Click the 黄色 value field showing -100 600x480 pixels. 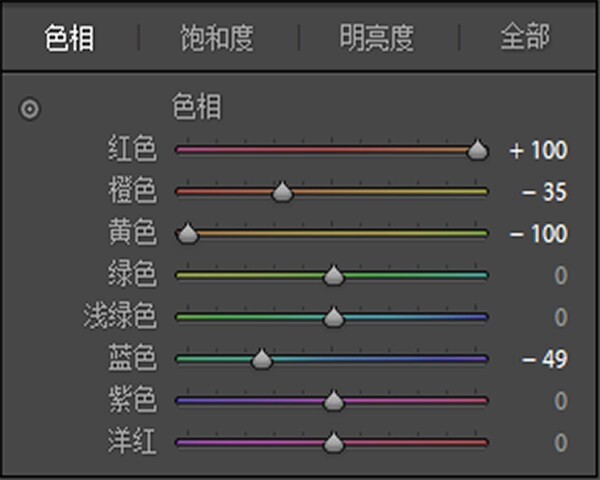coord(538,233)
